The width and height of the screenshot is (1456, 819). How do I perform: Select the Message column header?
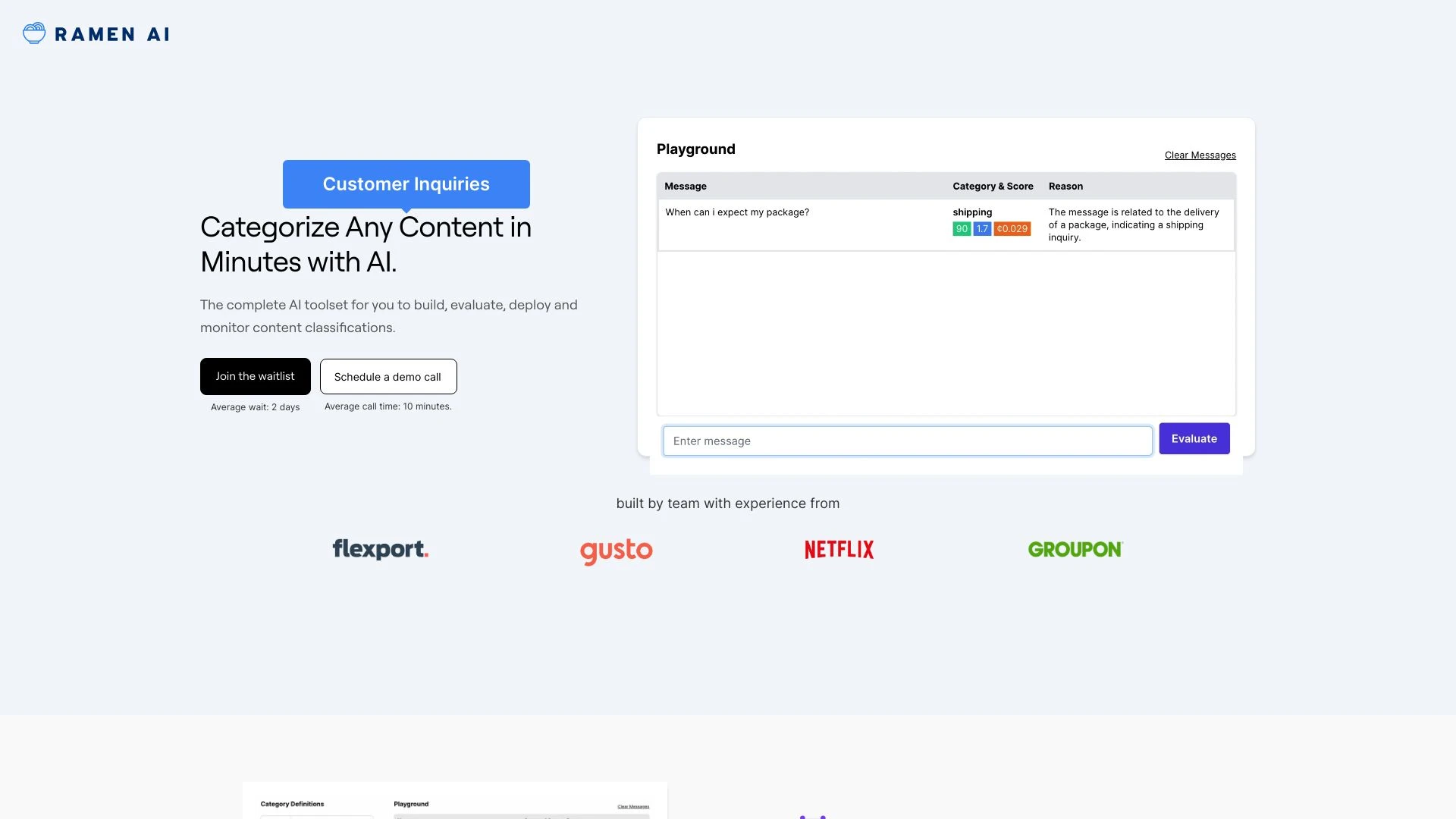pyautogui.click(x=686, y=187)
